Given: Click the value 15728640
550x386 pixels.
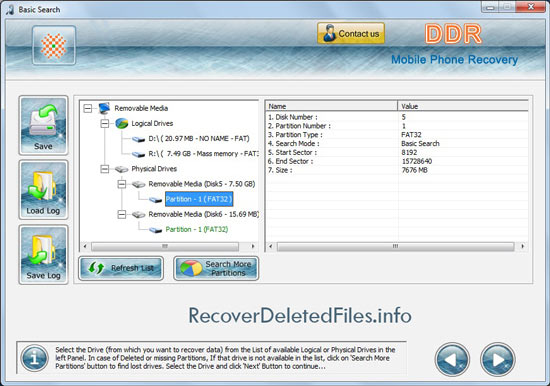Looking at the screenshot, I should click(x=417, y=161).
